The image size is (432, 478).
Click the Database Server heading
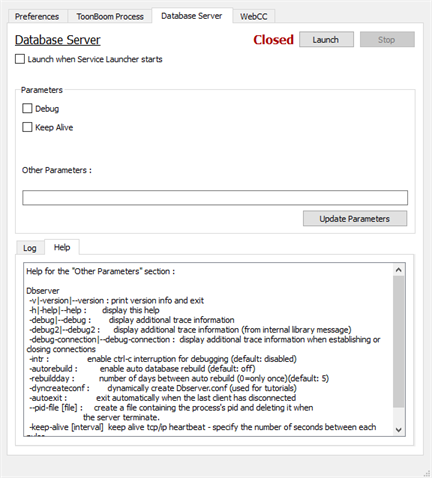[57, 40]
